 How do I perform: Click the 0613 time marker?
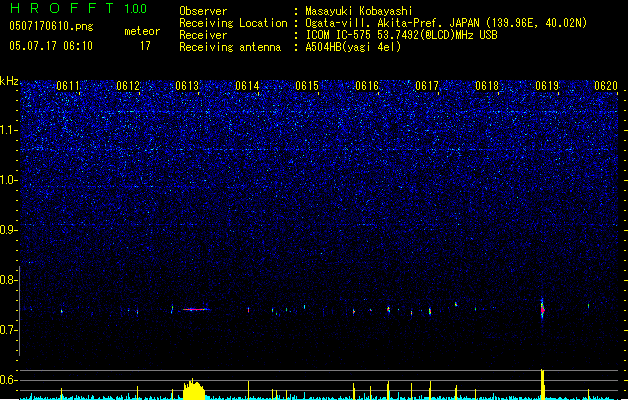[x=187, y=86]
